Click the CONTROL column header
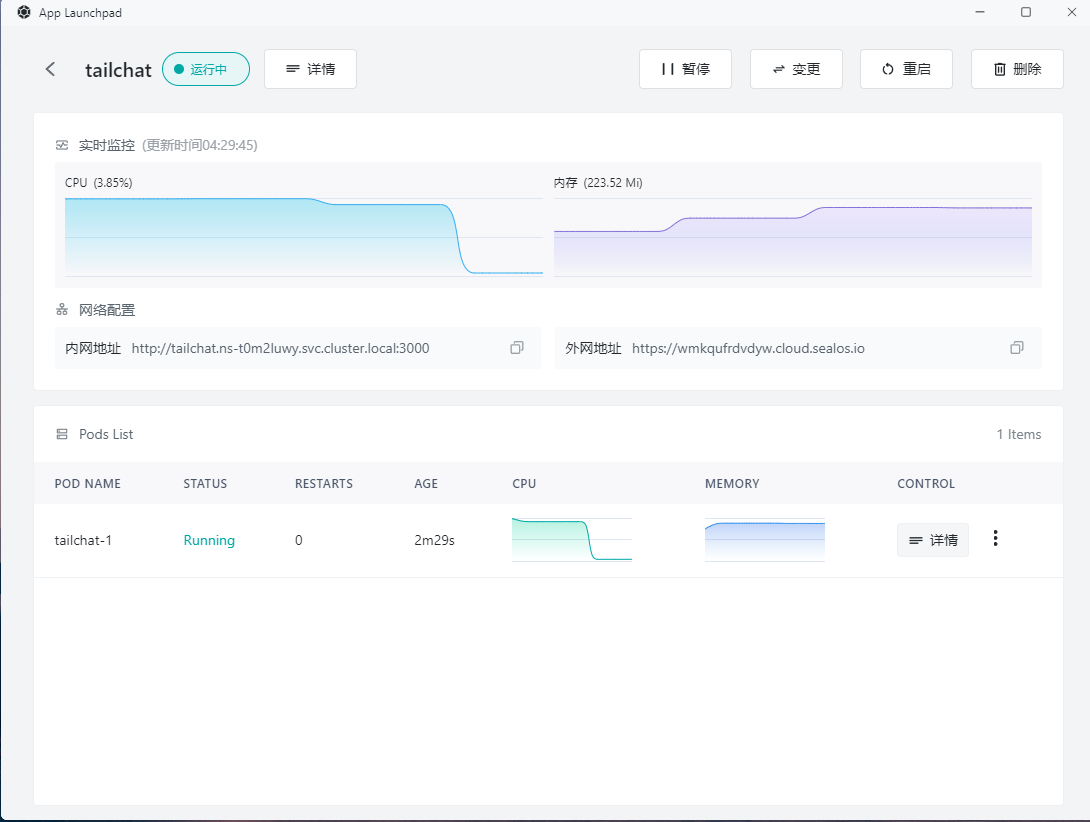 [926, 483]
